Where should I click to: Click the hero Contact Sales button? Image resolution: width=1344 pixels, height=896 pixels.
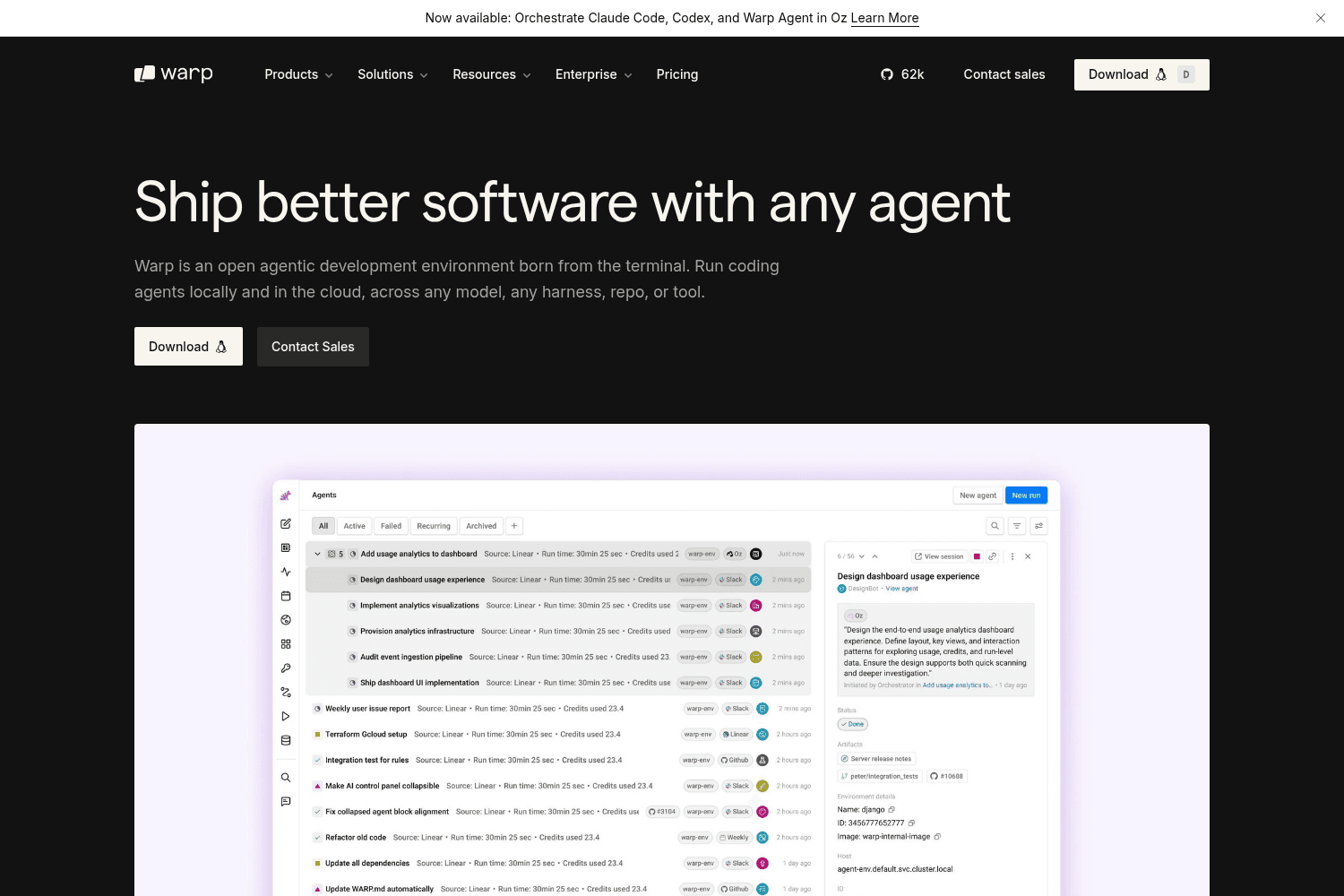click(313, 347)
